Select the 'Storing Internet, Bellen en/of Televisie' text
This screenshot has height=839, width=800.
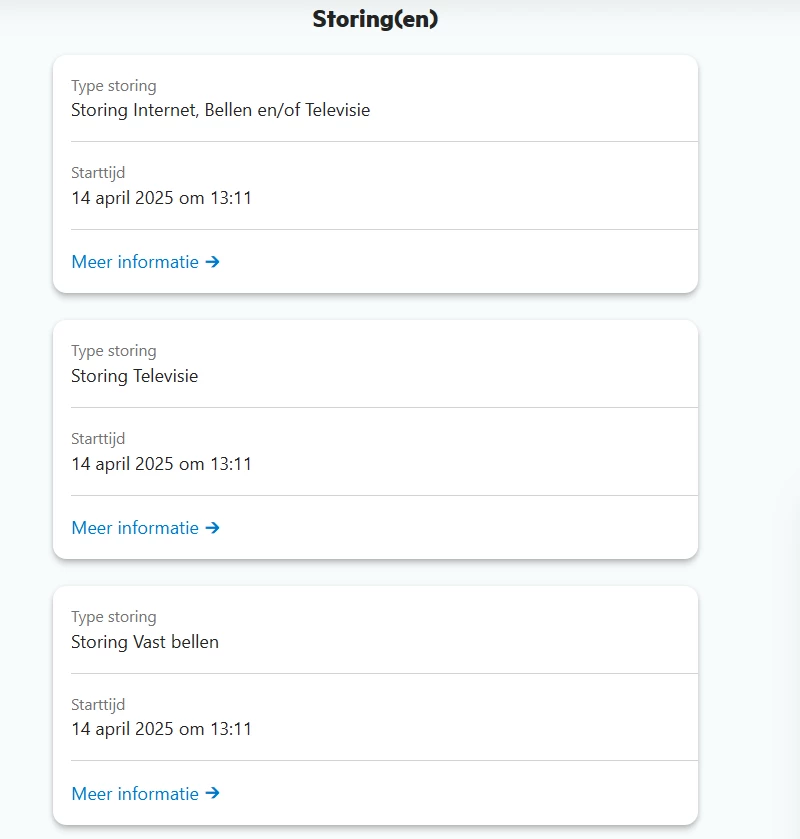click(220, 110)
